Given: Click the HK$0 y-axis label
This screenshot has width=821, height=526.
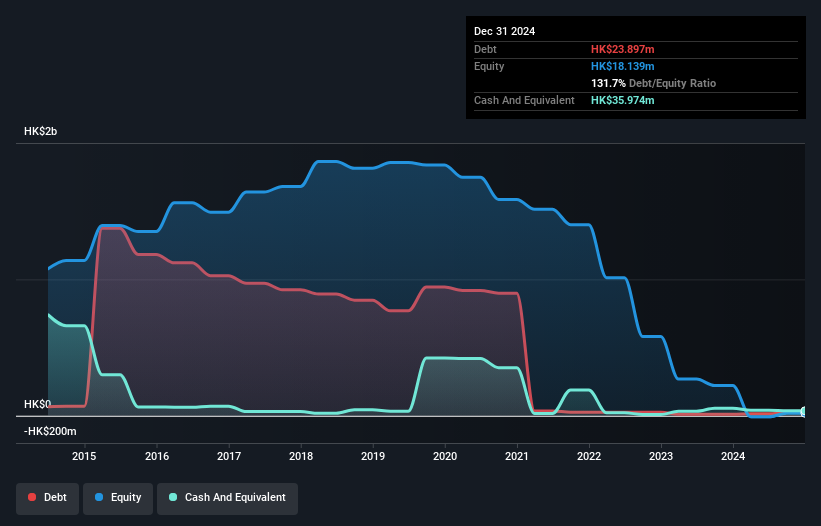Looking at the screenshot, I should (x=37, y=404).
